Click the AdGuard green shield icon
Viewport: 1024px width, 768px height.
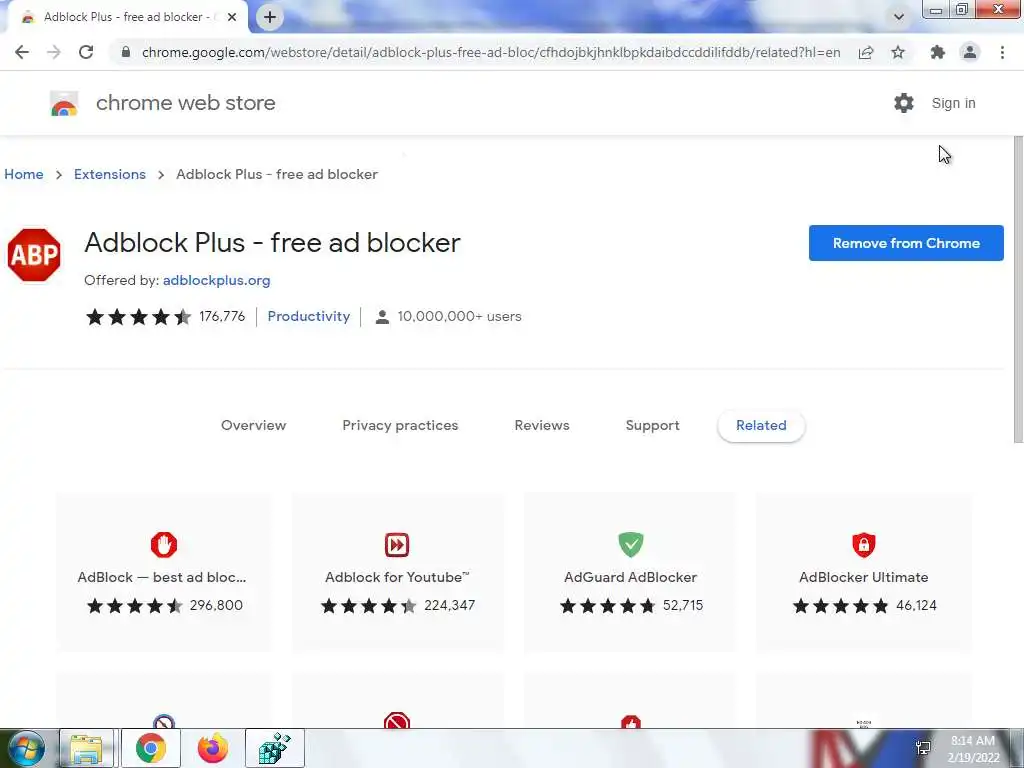631,545
